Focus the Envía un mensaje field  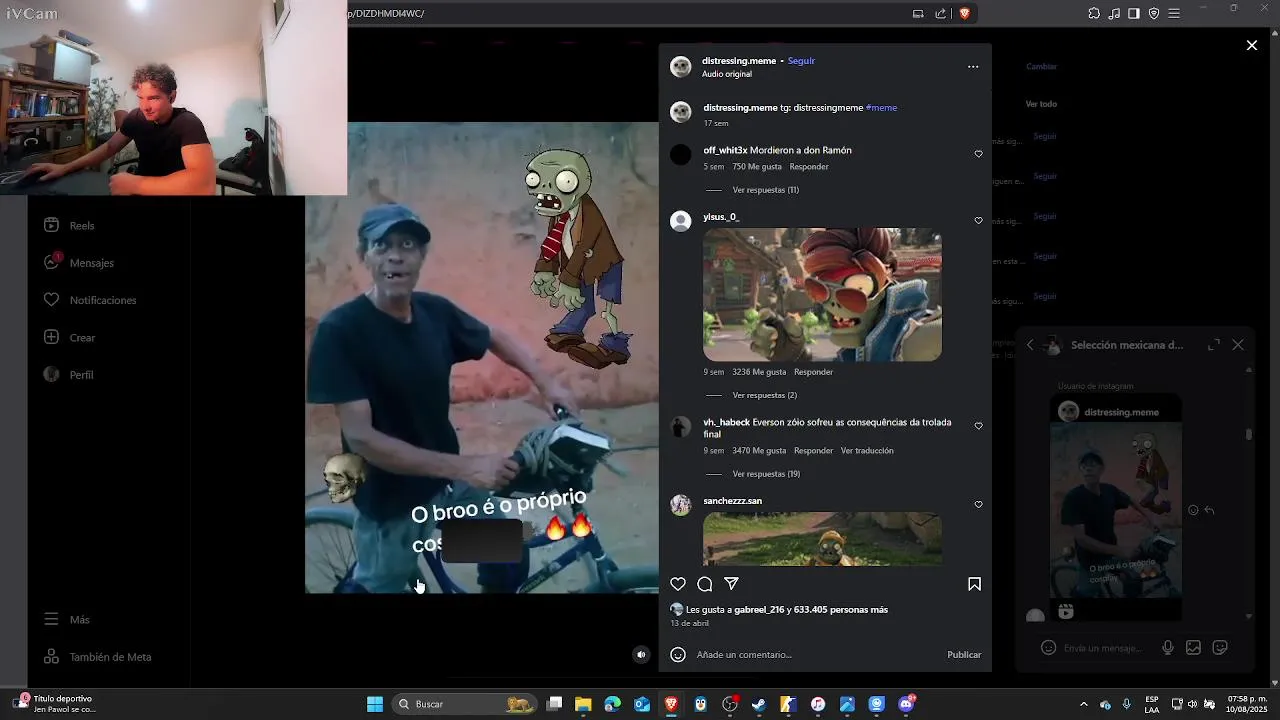click(1103, 648)
